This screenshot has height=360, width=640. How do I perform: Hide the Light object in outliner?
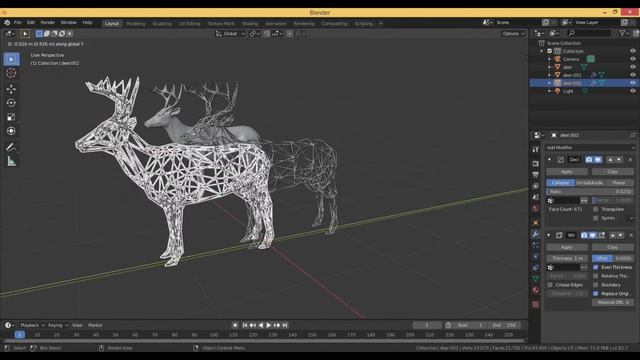633,91
